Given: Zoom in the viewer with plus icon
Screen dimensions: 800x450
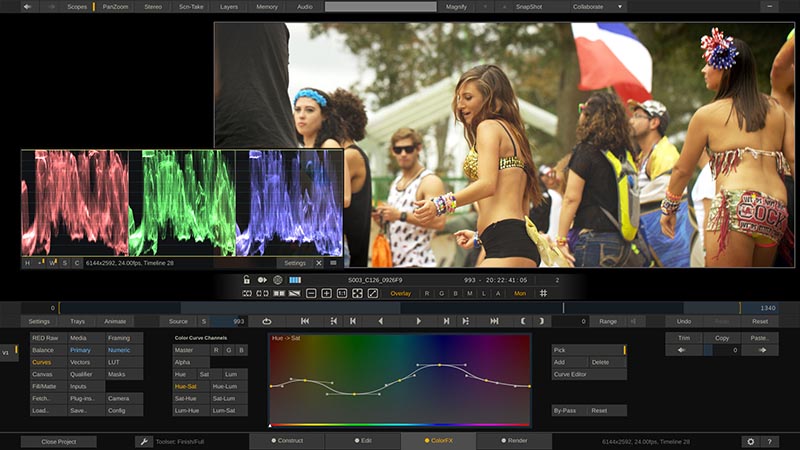Looking at the screenshot, I should click(326, 293).
